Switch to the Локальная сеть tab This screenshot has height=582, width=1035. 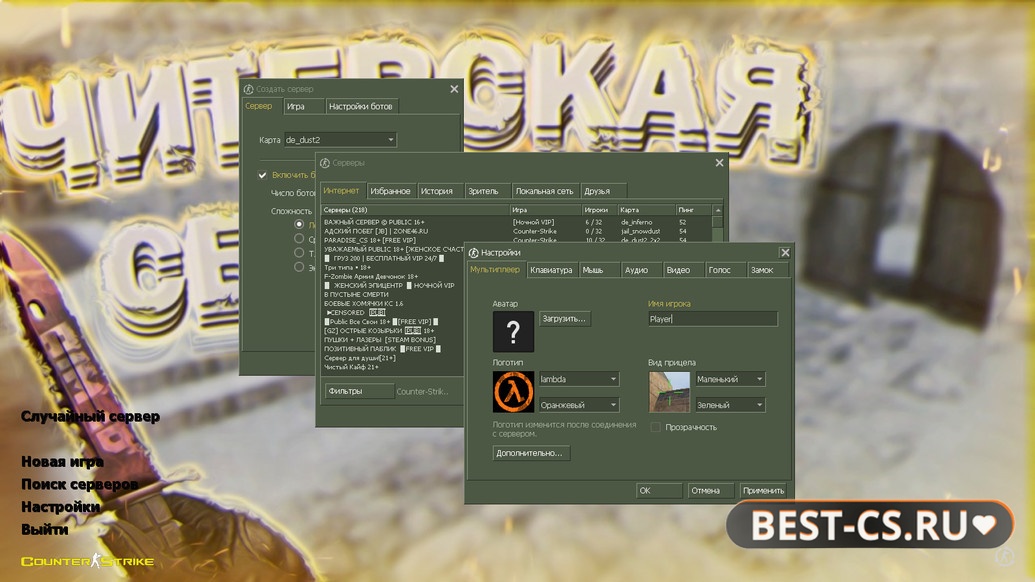pos(545,191)
